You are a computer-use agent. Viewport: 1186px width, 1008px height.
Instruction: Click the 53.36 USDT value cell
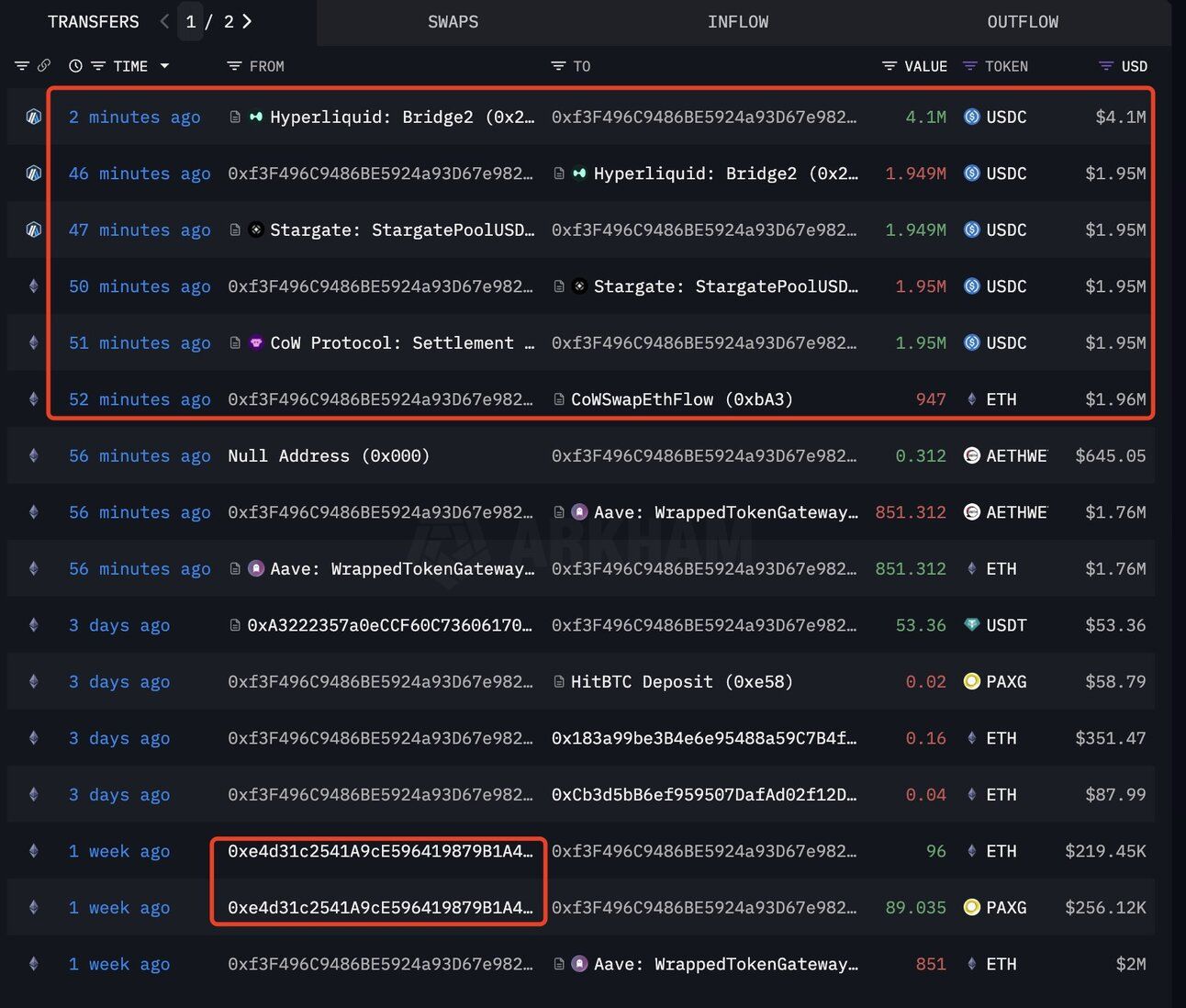click(x=921, y=625)
